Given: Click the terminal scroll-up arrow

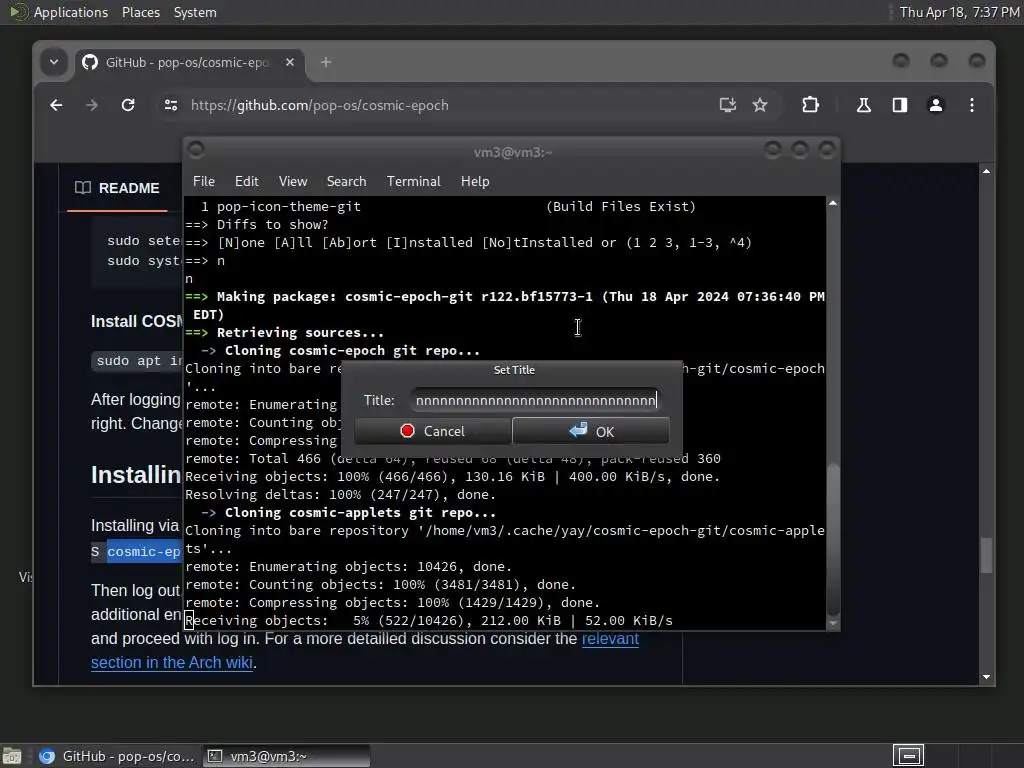Looking at the screenshot, I should point(833,203).
